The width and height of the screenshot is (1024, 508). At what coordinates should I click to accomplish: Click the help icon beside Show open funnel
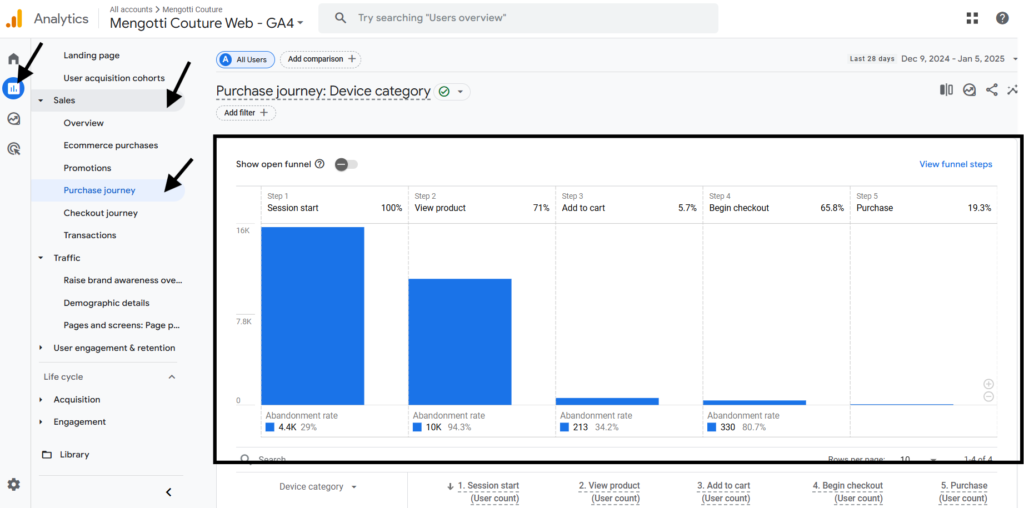point(319,164)
